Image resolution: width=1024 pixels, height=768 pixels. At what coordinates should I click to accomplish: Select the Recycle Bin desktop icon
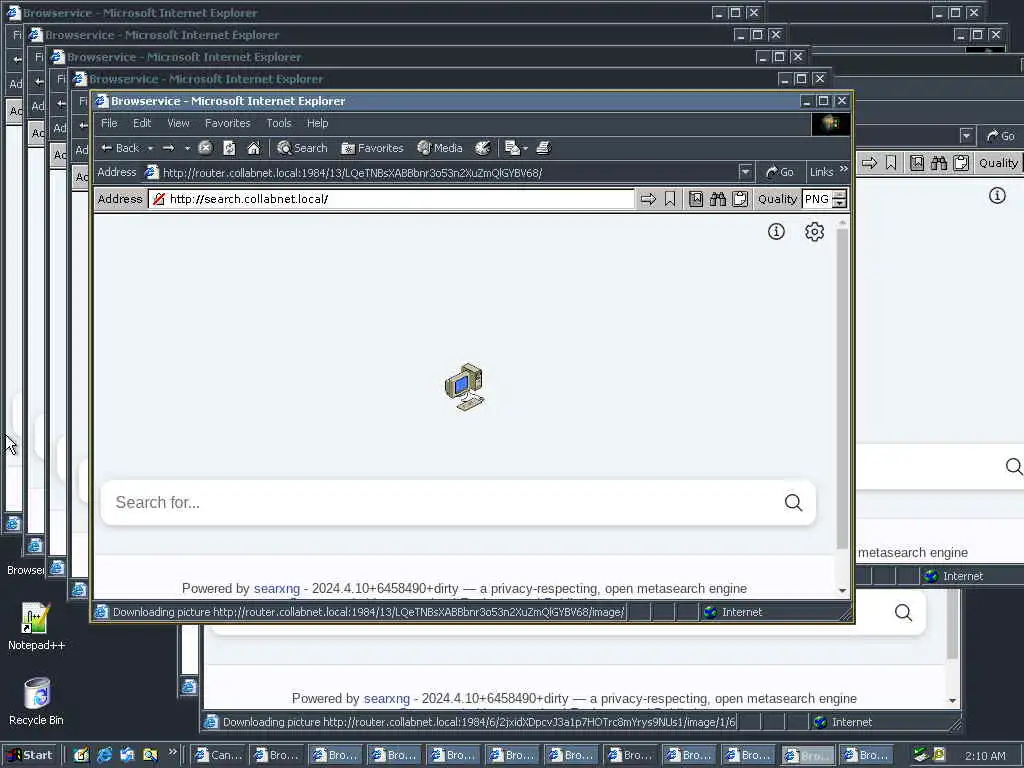pyautogui.click(x=36, y=701)
